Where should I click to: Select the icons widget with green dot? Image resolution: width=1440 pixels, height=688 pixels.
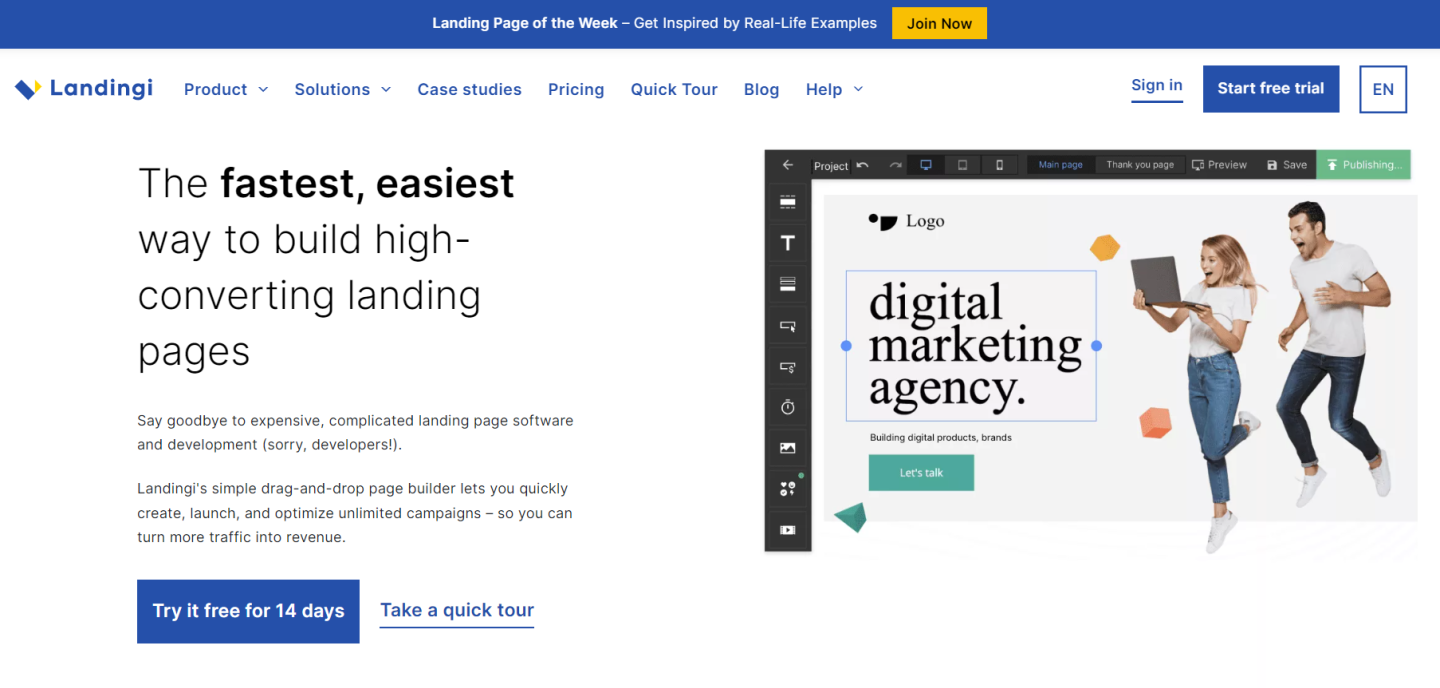(x=788, y=489)
